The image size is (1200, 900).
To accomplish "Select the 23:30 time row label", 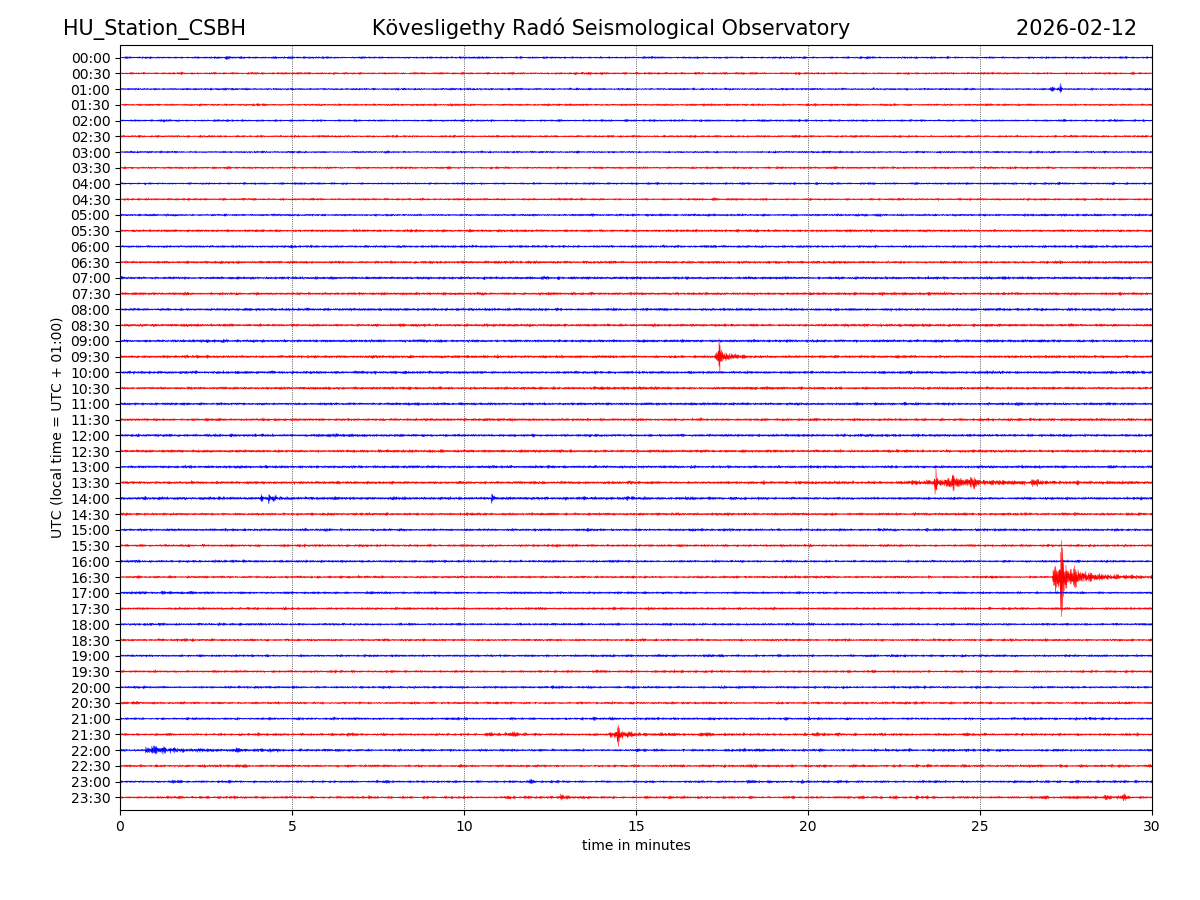I will (91, 798).
